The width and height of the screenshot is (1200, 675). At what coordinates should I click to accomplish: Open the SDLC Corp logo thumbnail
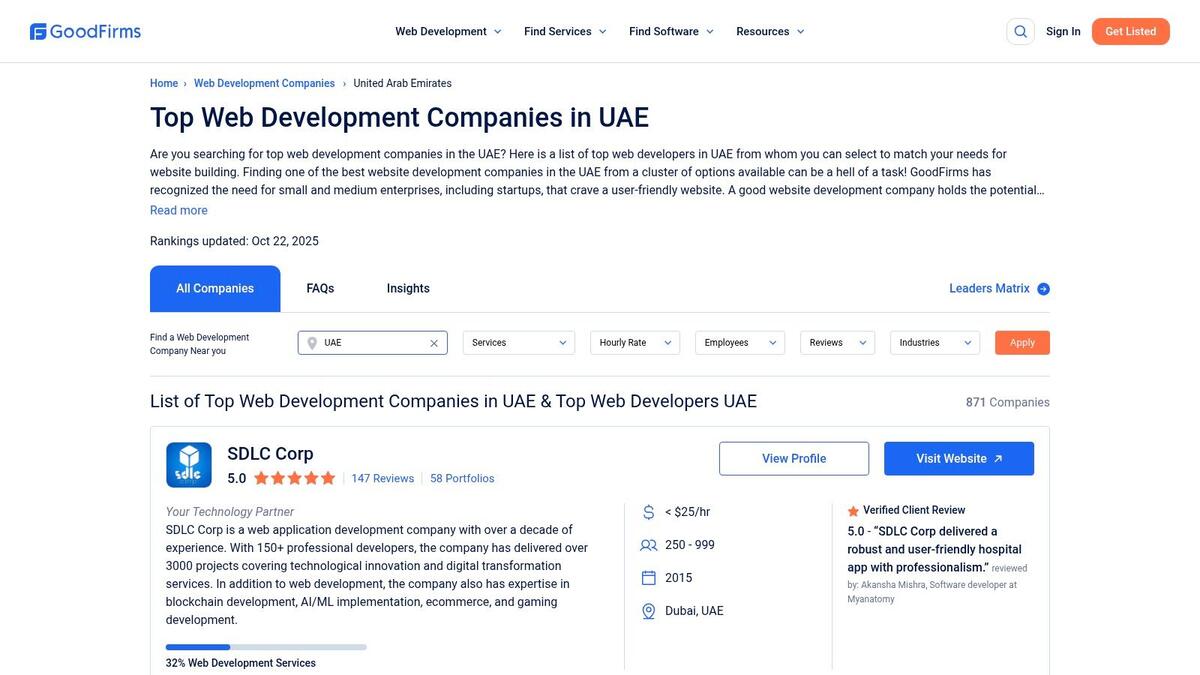point(189,465)
